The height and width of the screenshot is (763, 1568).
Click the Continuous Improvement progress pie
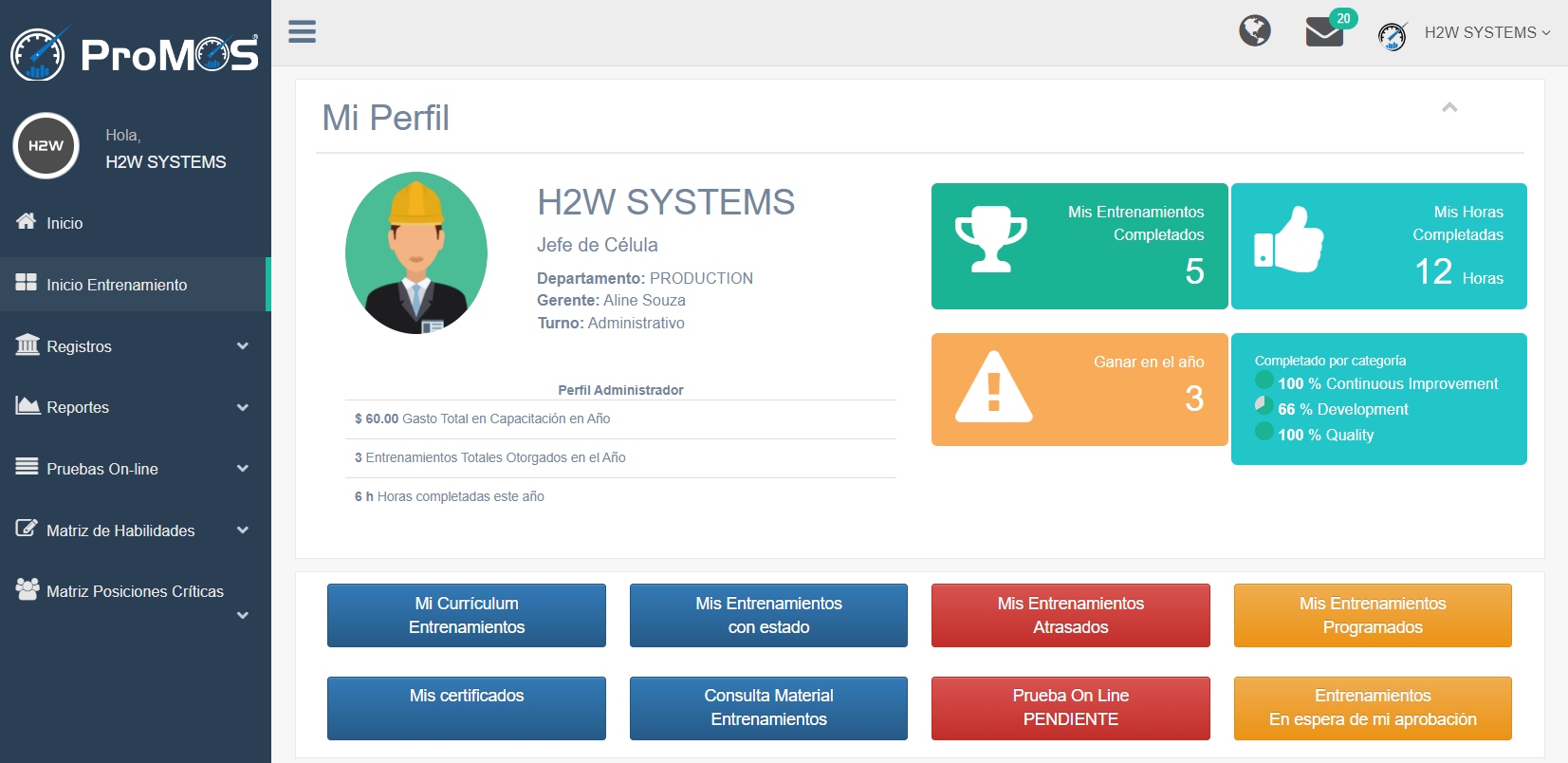coord(1264,381)
